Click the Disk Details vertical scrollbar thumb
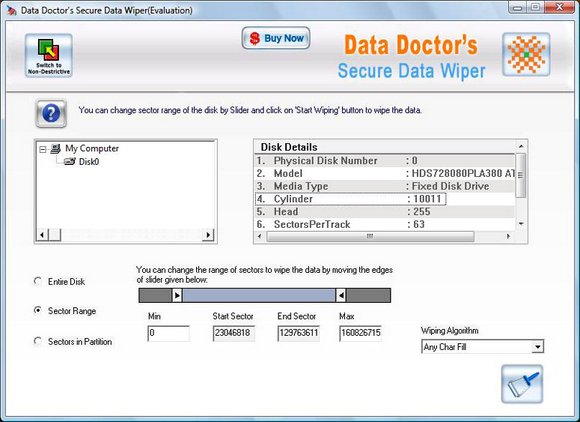 coord(521,175)
